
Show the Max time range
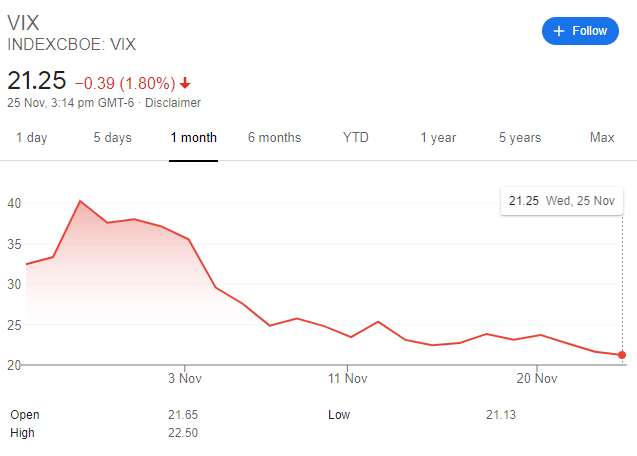point(602,137)
